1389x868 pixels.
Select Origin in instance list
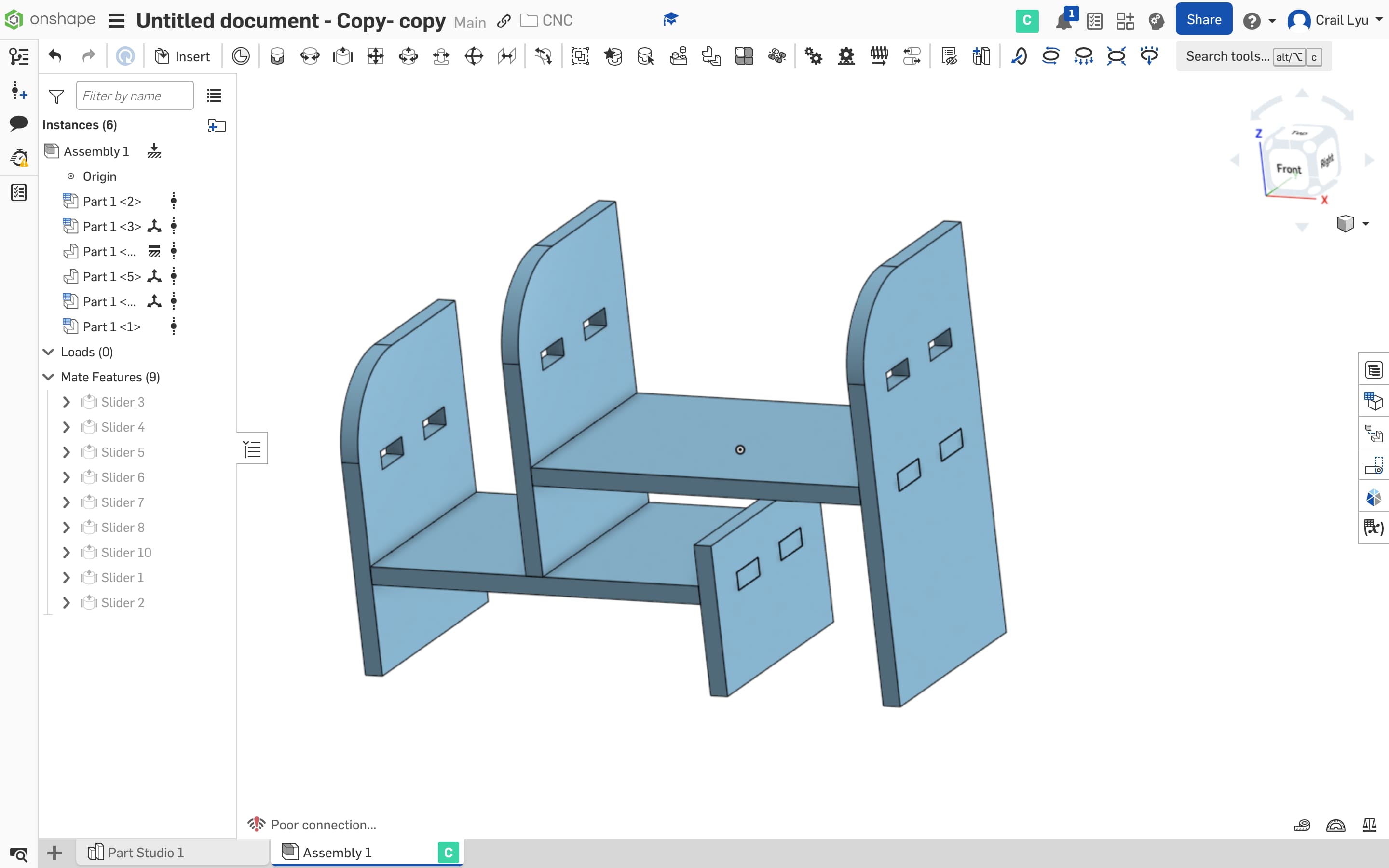click(x=99, y=176)
